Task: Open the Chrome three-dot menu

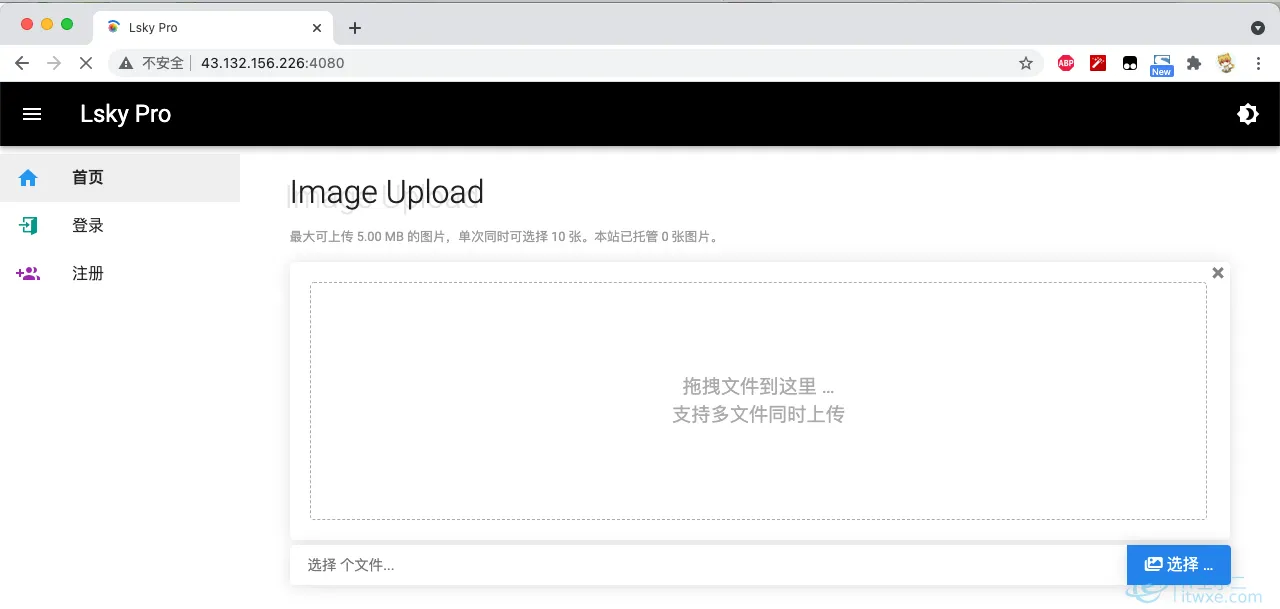Action: tap(1258, 62)
